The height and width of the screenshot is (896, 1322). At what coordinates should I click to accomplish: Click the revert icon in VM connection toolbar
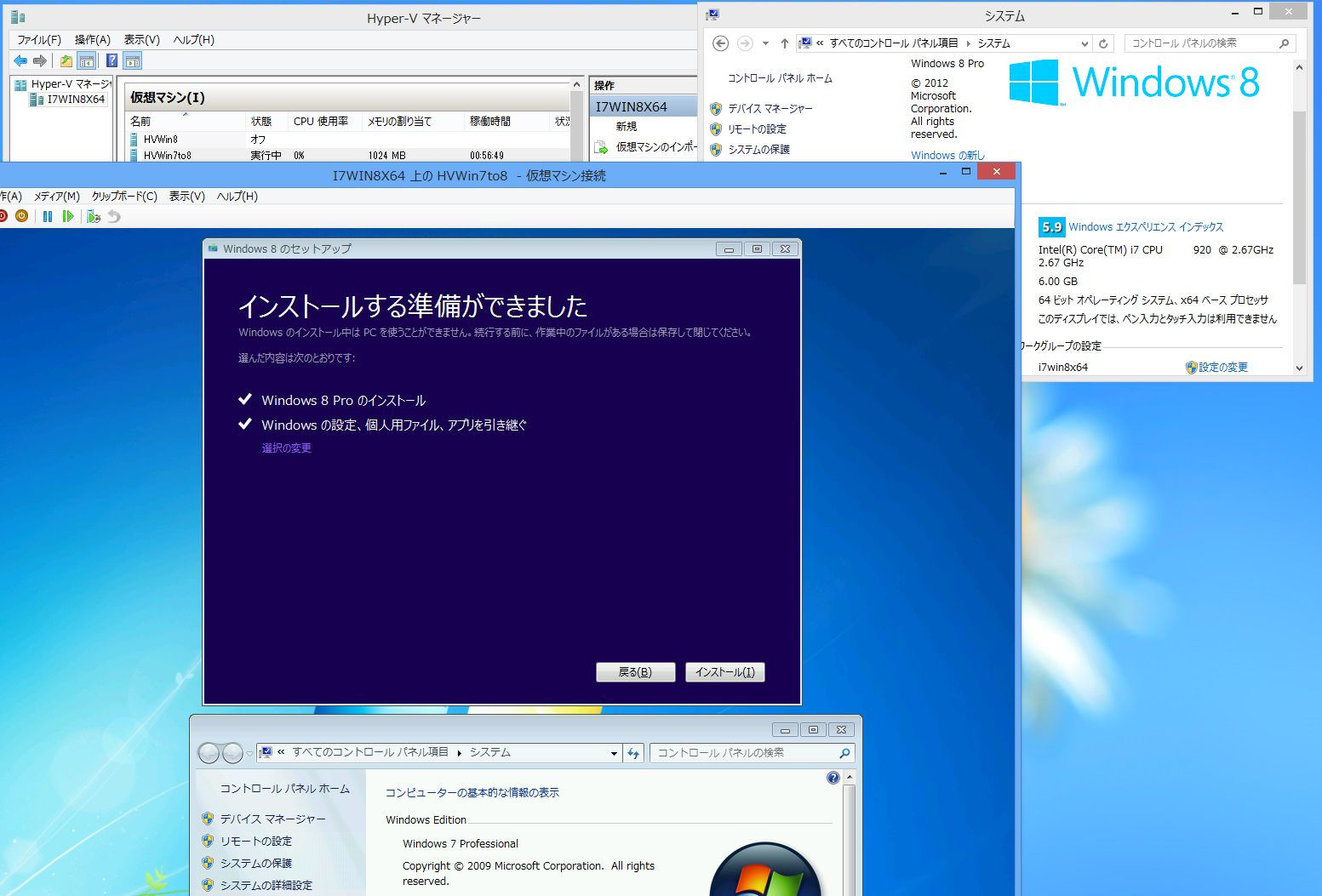coord(113,216)
